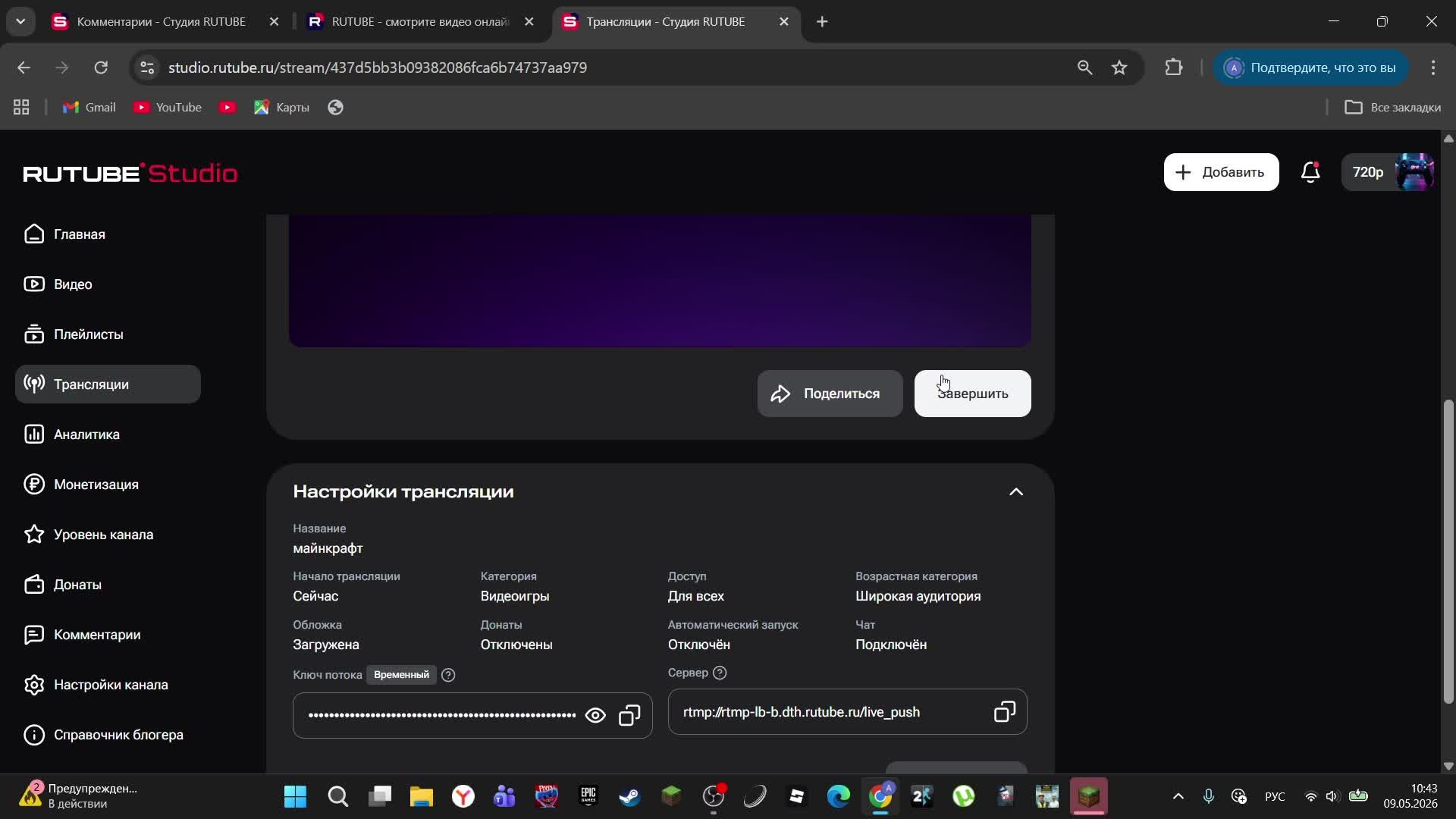
Task: Click the Видеоигры category value
Action: (515, 596)
